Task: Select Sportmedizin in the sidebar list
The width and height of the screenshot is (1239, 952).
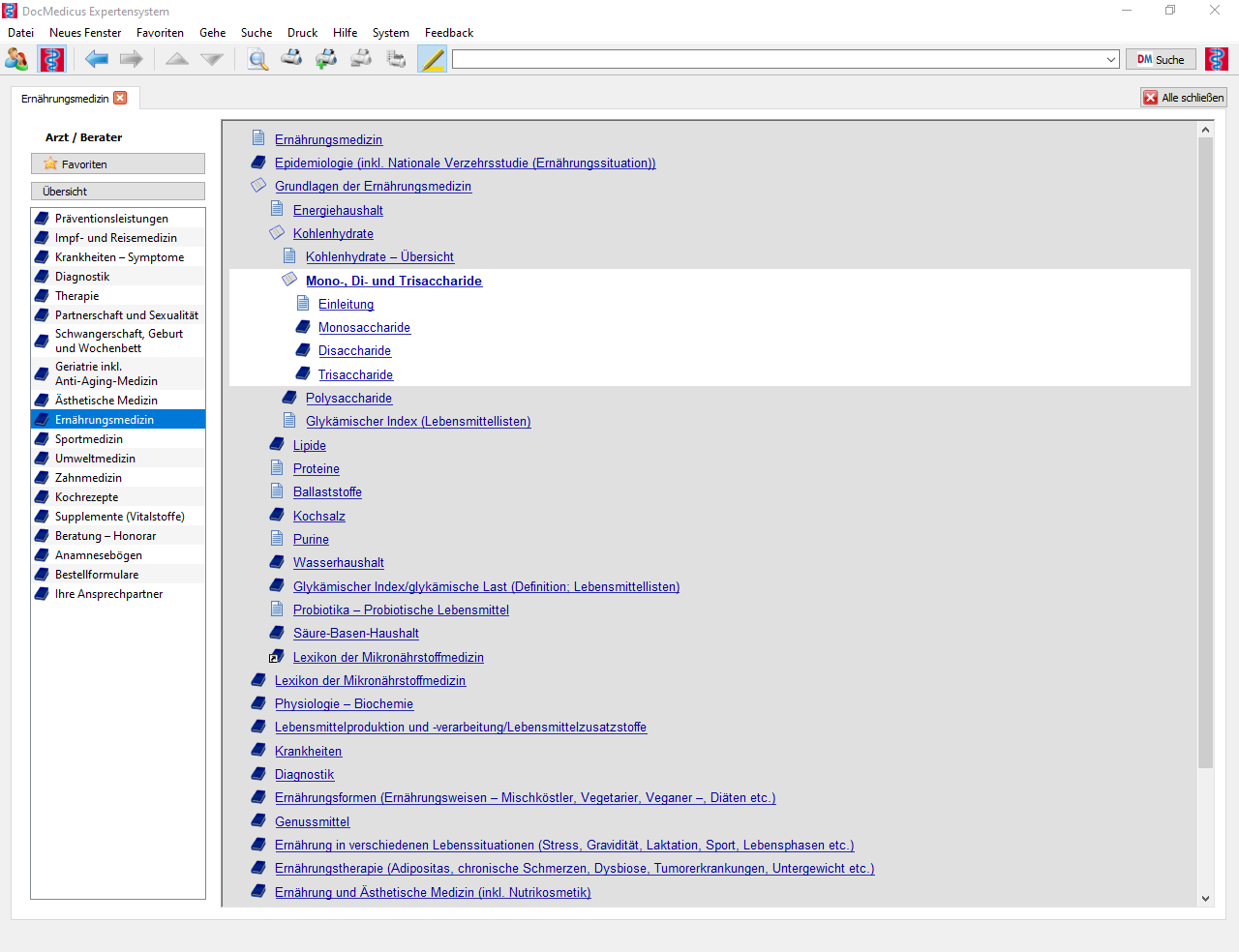Action: coord(118,438)
